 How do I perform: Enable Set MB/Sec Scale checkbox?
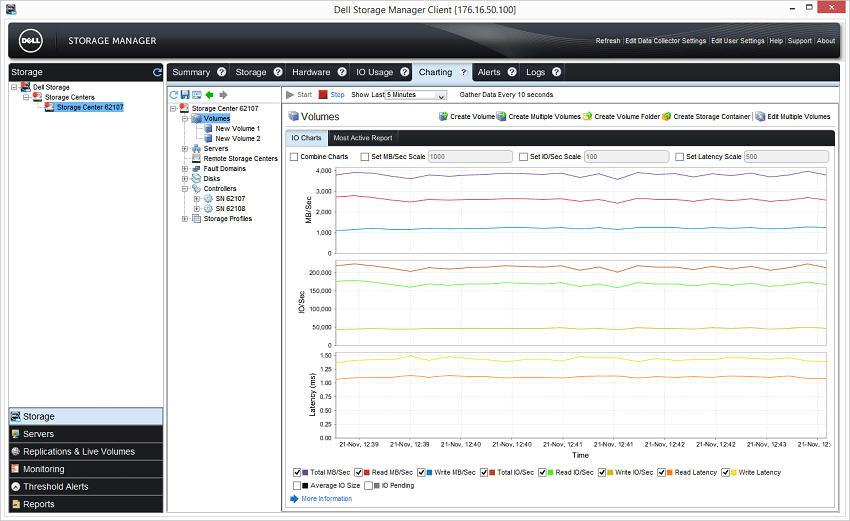(x=365, y=157)
